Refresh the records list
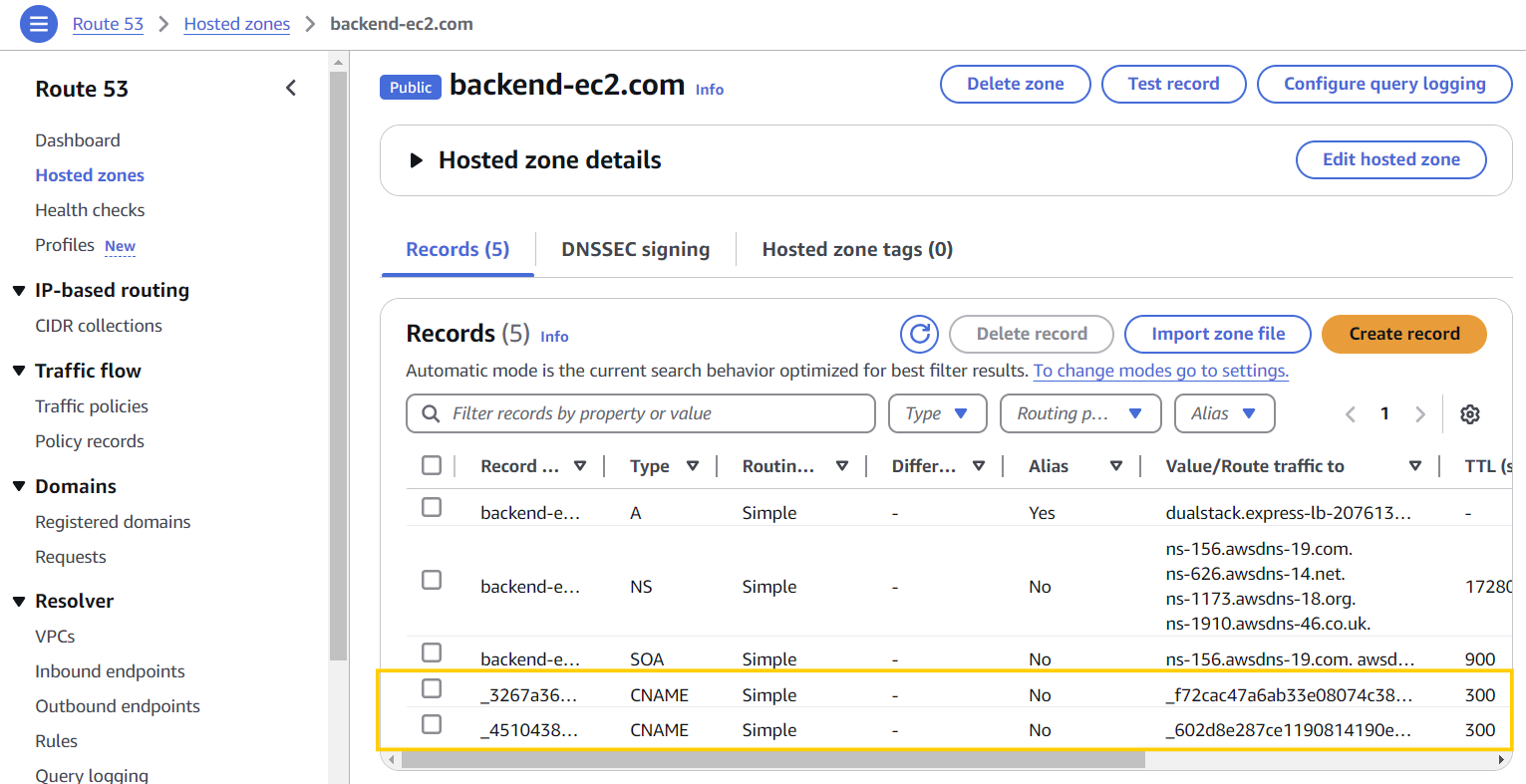 [919, 334]
